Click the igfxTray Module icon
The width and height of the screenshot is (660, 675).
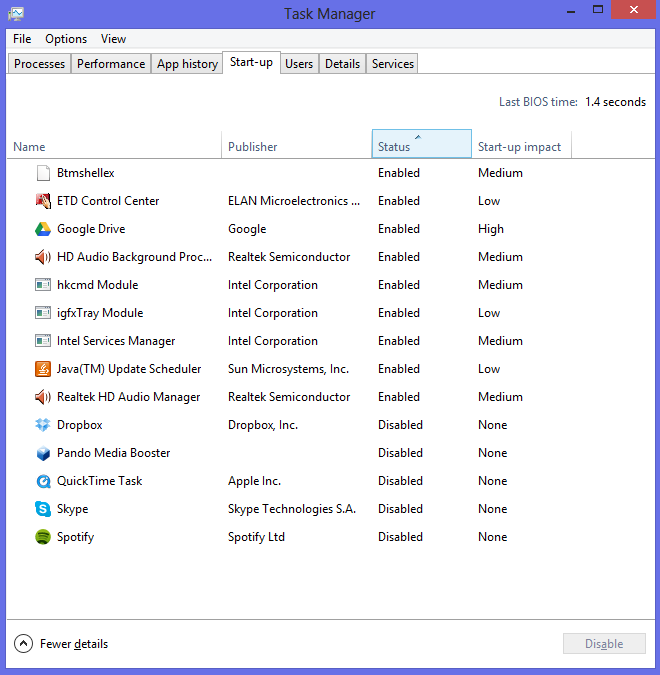[43, 313]
